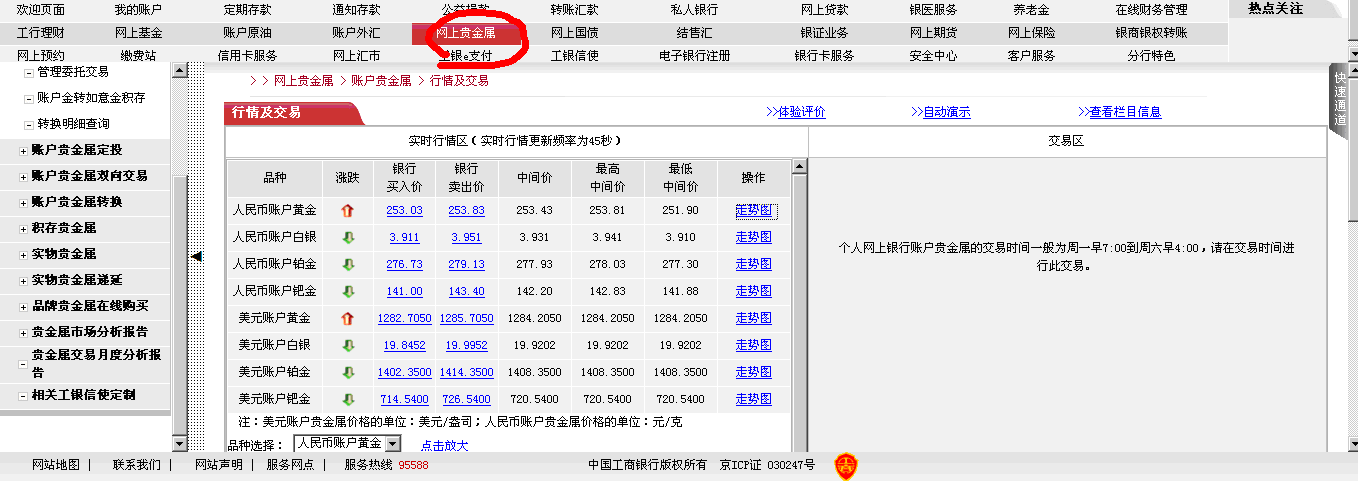This screenshot has width=1358, height=482.
Task: Click the green down arrow for 美元账户钯金
Action: pyautogui.click(x=348, y=400)
